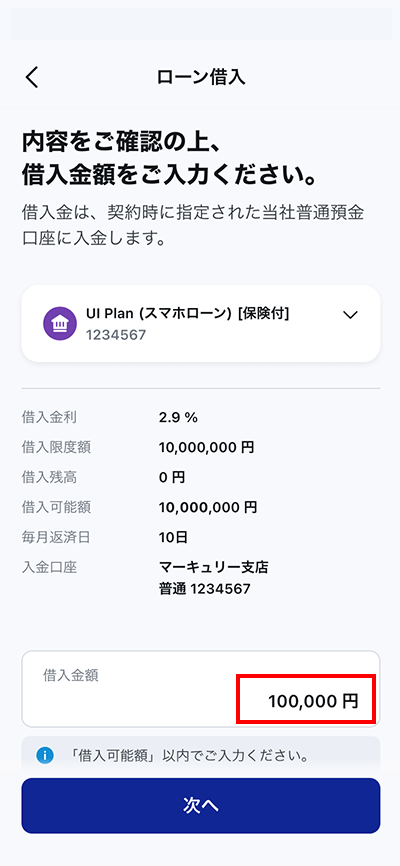Click the 借入残高 0 円 value
The image size is (400, 866).
tap(171, 477)
